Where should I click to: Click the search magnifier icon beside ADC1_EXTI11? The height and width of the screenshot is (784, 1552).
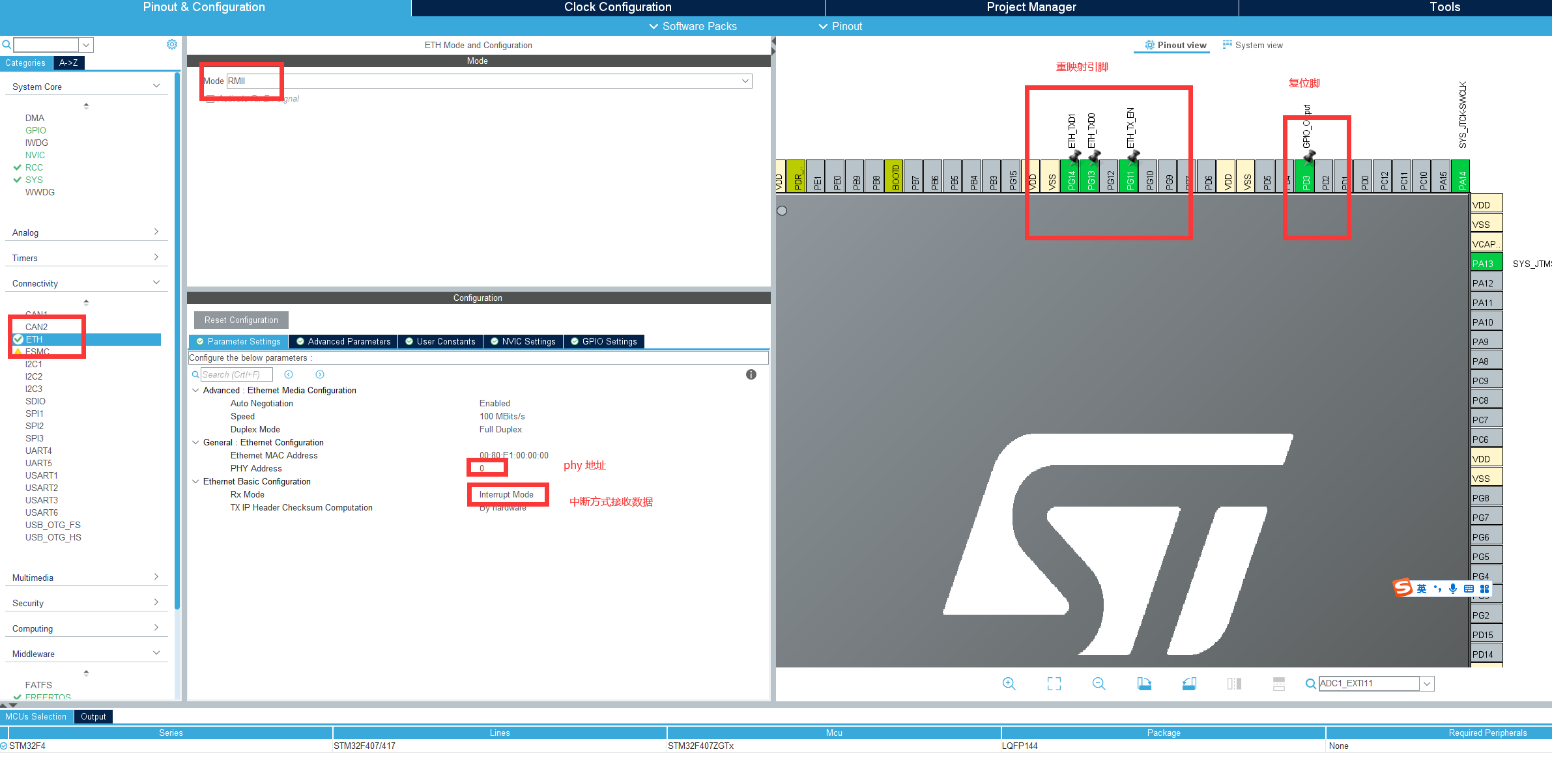click(x=1311, y=684)
